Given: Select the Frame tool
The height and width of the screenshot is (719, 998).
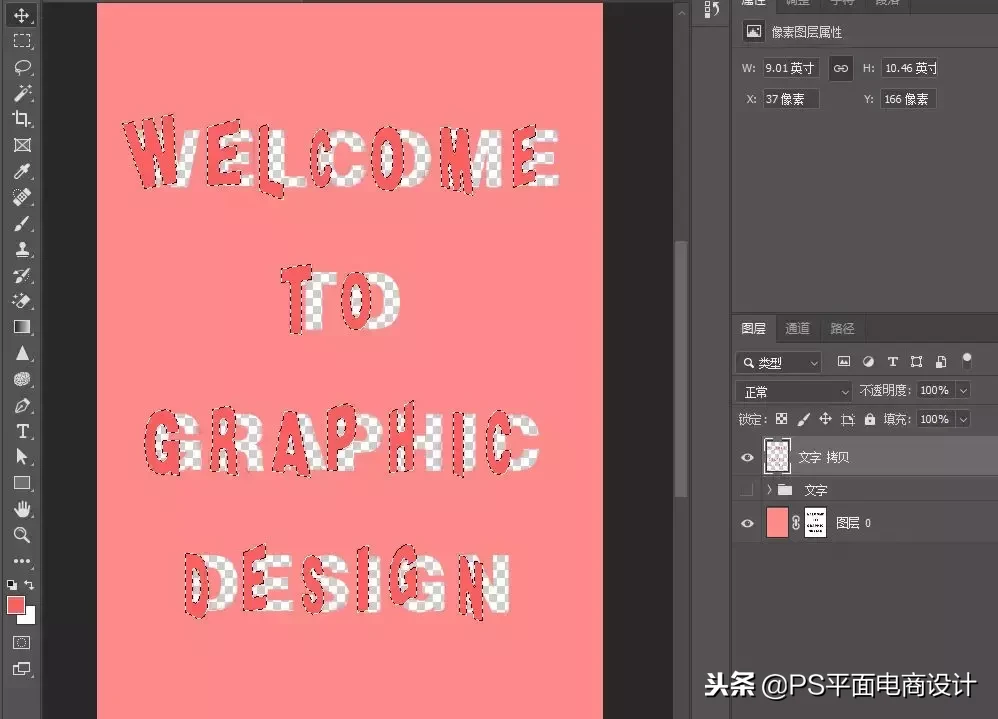Looking at the screenshot, I should click(22, 145).
